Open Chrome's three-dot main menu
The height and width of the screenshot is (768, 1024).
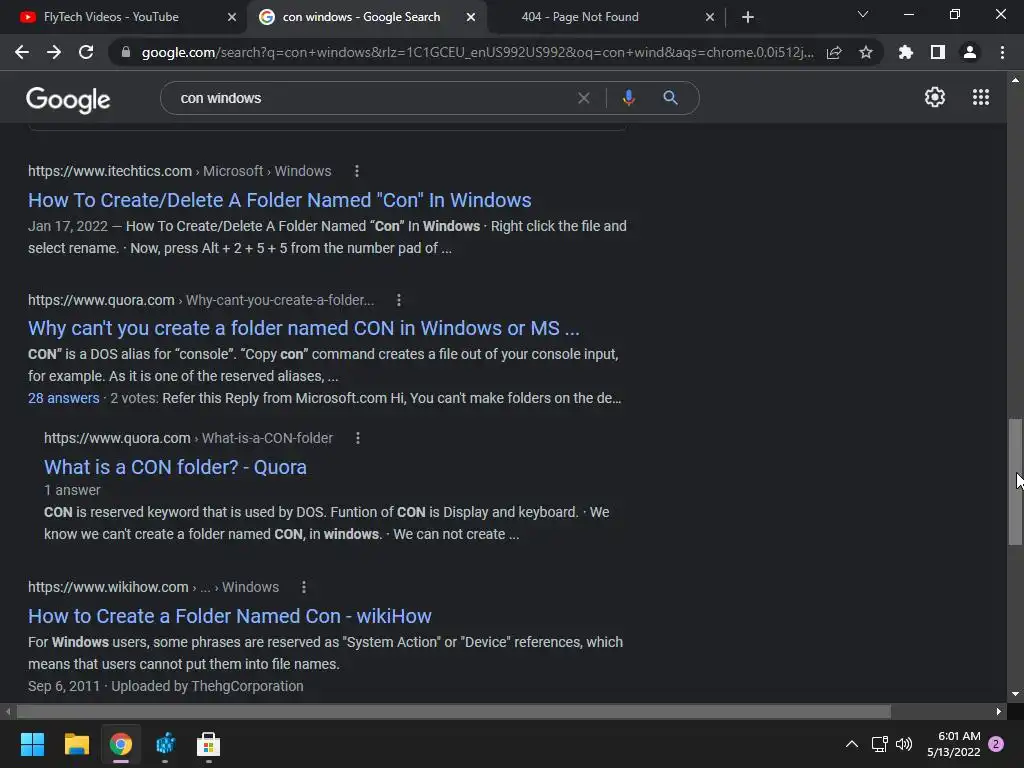(x=1002, y=52)
